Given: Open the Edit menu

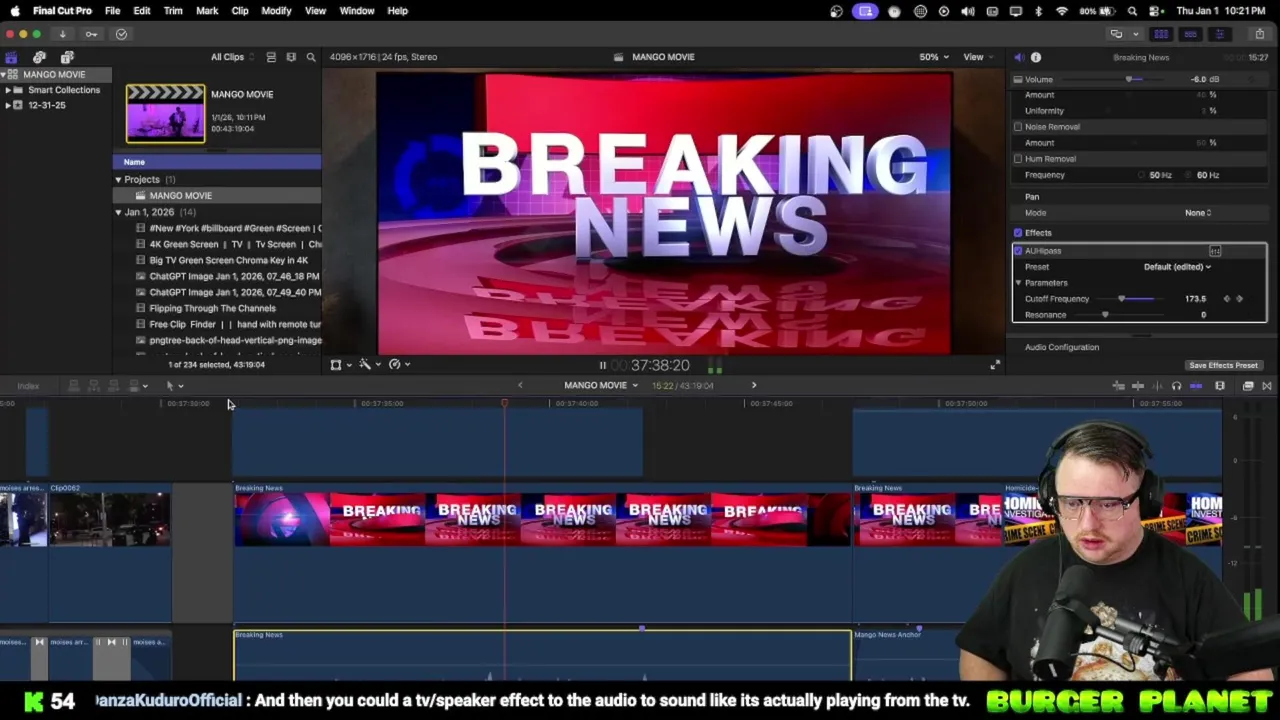Looking at the screenshot, I should point(142,11).
